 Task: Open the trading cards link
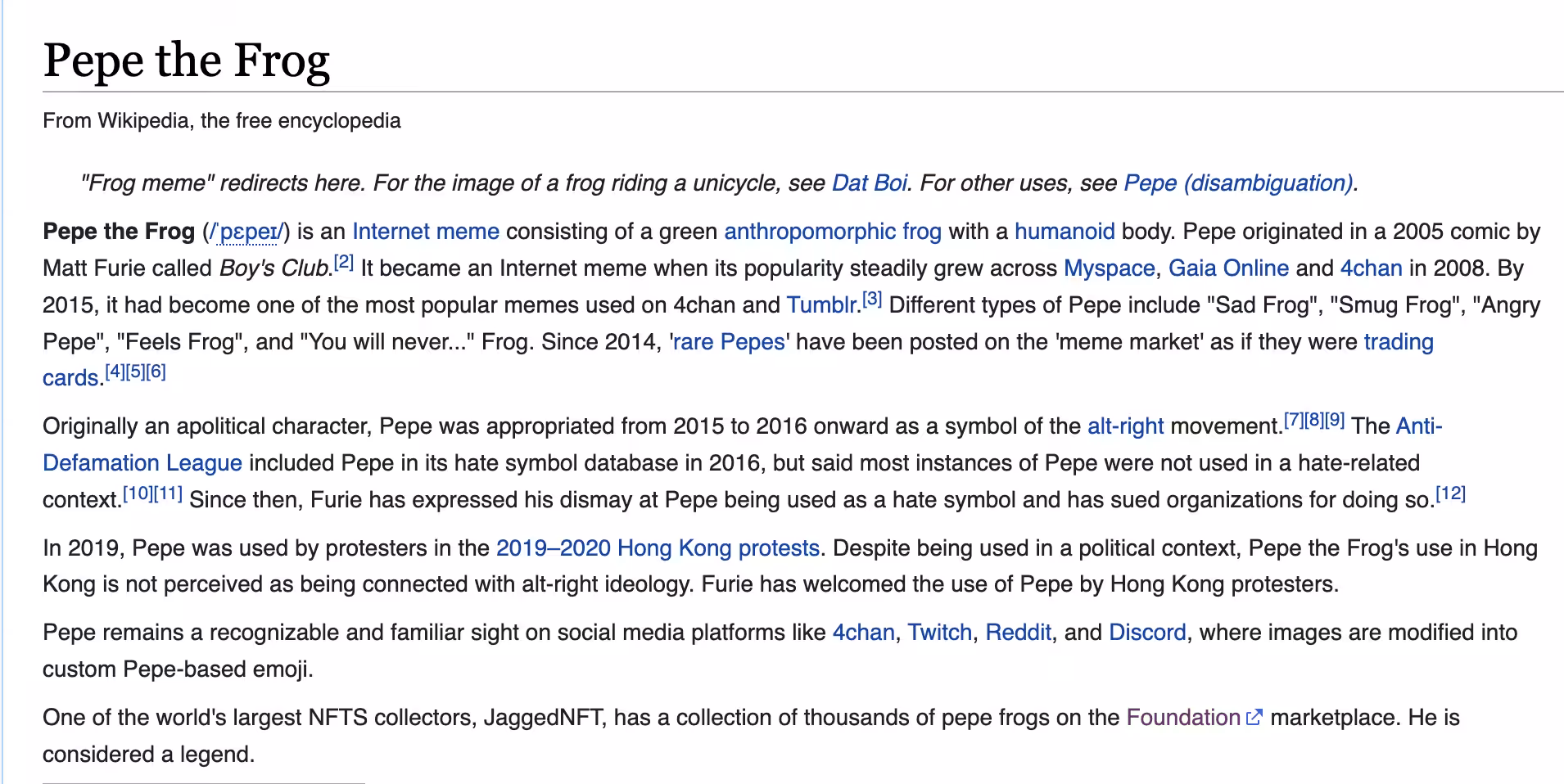click(1399, 342)
